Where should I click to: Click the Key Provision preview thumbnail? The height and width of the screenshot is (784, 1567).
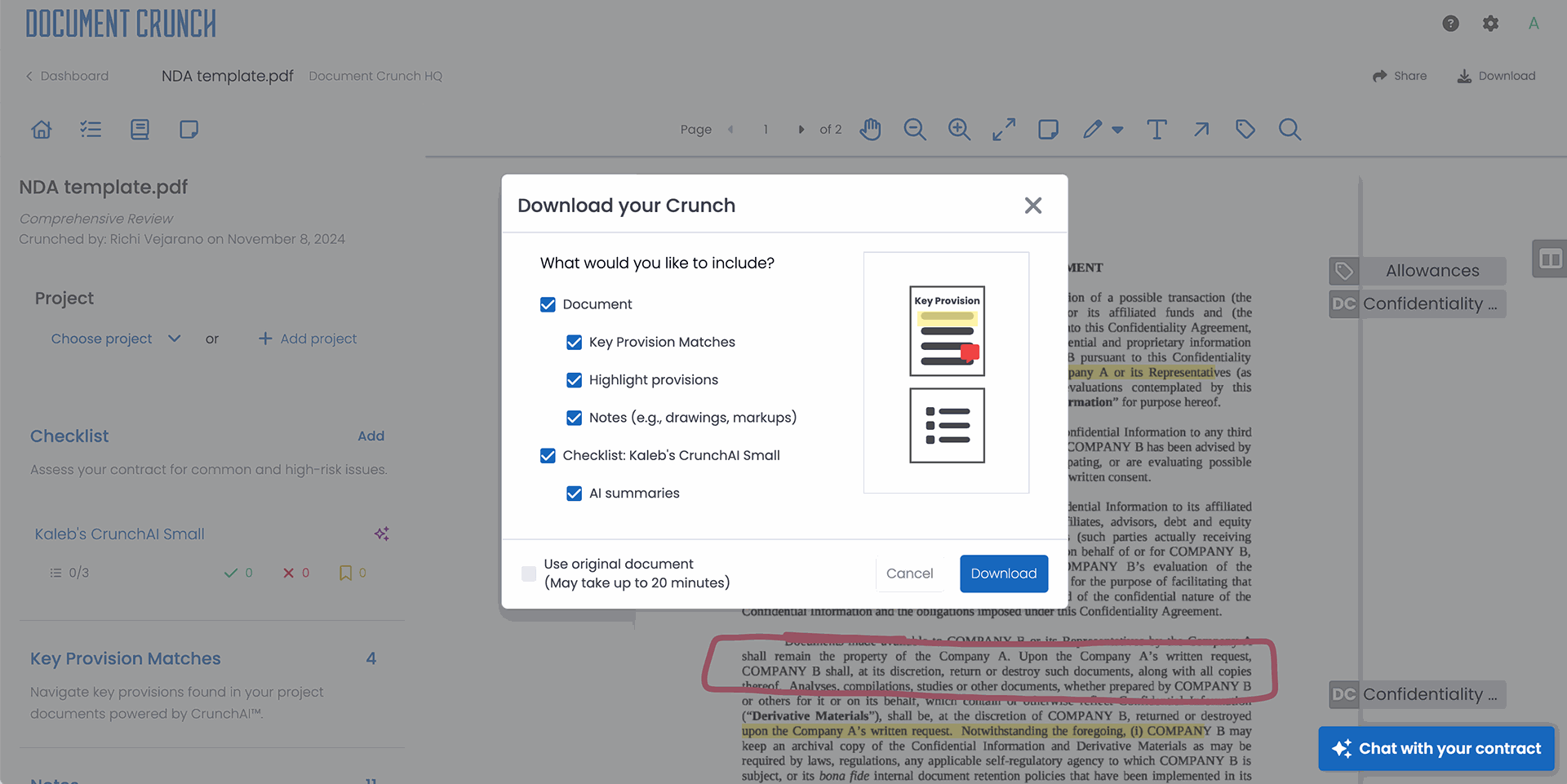pyautogui.click(x=947, y=330)
